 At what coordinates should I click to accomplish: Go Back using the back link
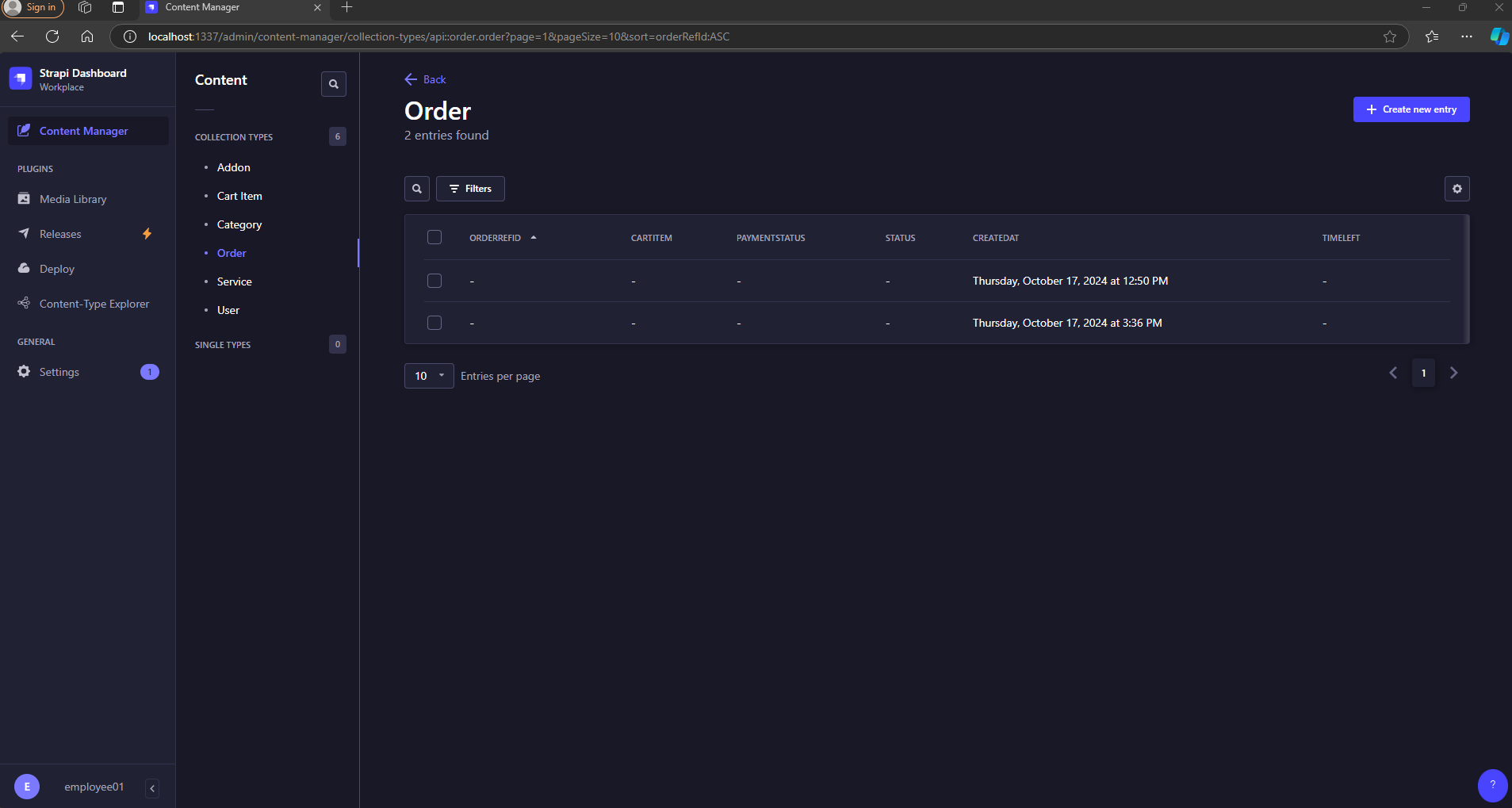click(426, 79)
